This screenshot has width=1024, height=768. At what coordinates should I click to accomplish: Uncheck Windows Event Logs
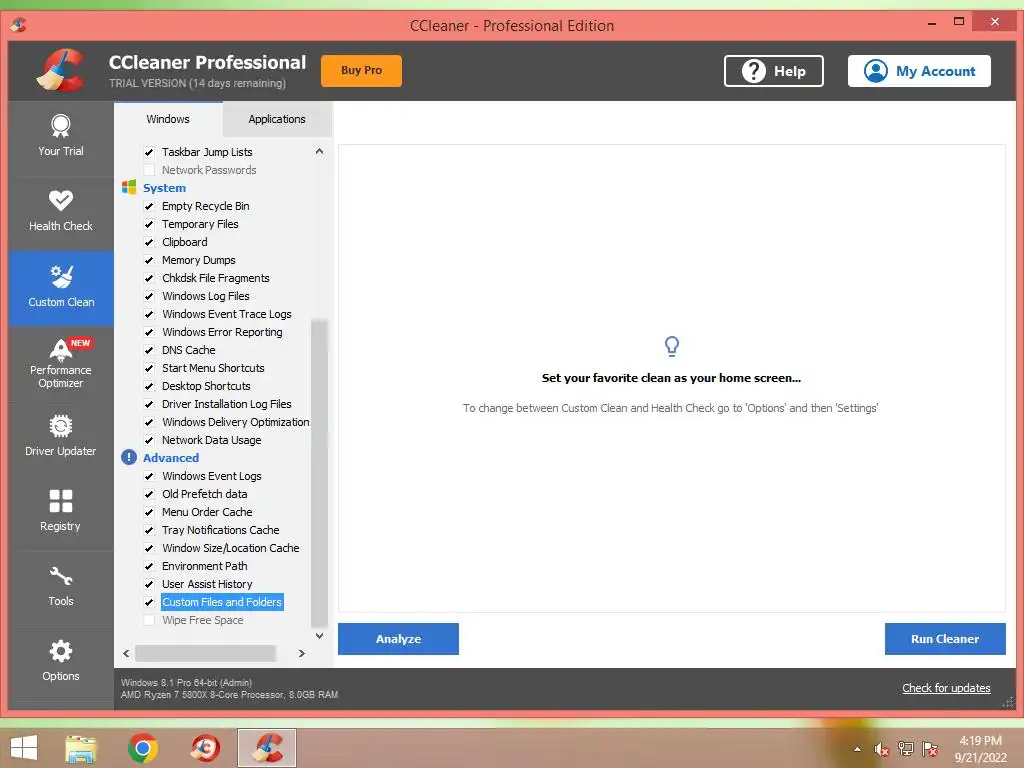149,476
